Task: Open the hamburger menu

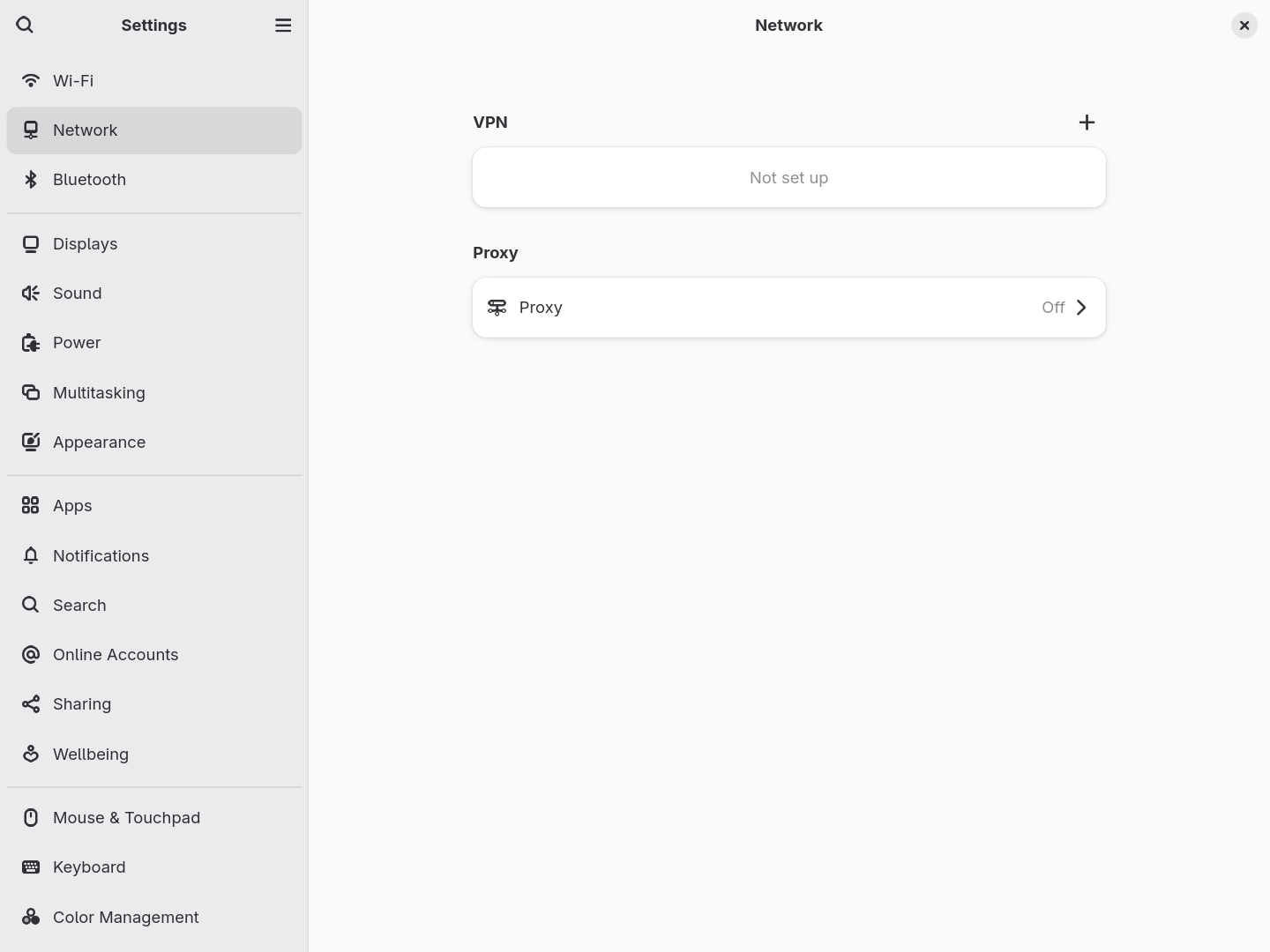Action: 282,25
